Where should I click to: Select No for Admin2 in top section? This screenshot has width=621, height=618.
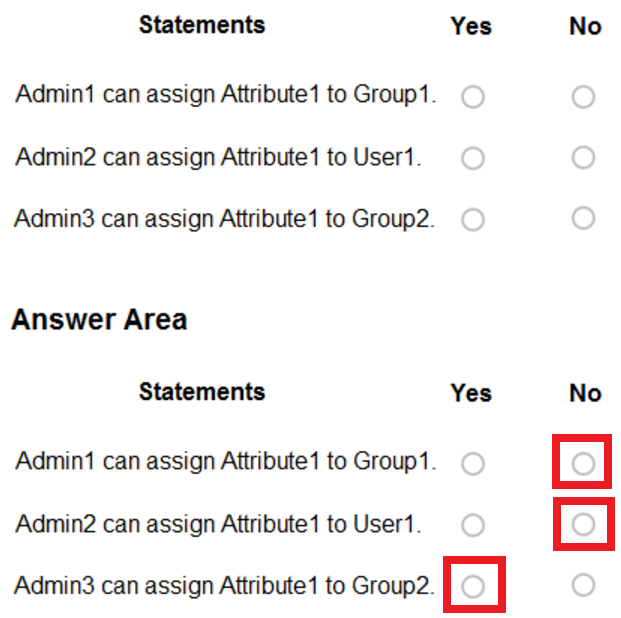(583, 158)
